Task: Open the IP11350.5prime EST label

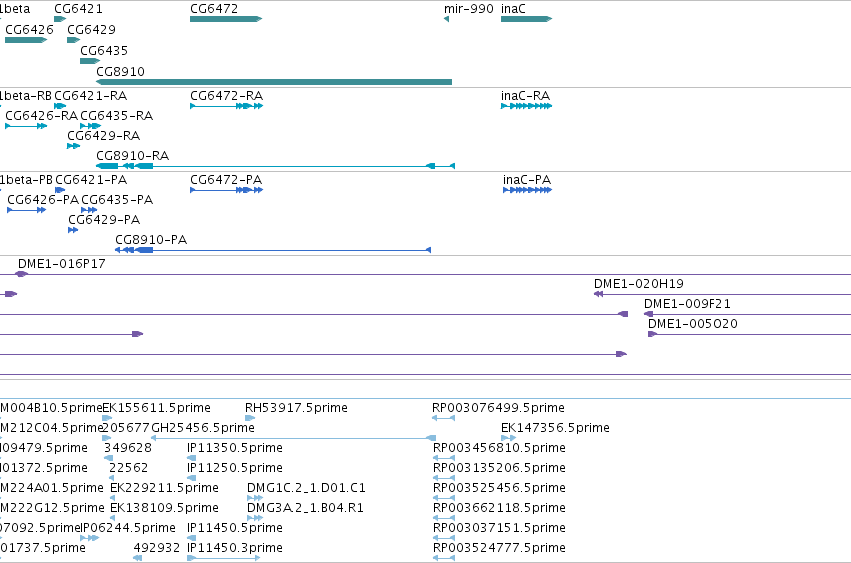Action: [x=235, y=448]
